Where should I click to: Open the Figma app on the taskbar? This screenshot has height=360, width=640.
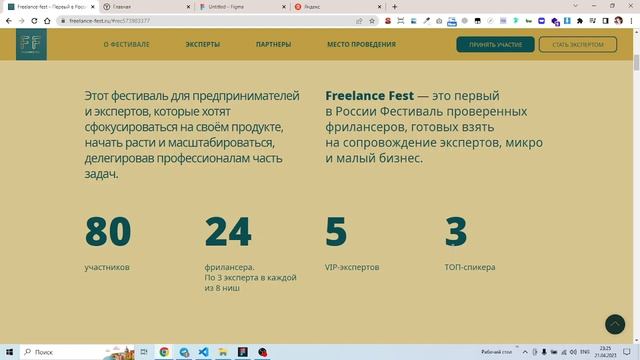(242, 351)
